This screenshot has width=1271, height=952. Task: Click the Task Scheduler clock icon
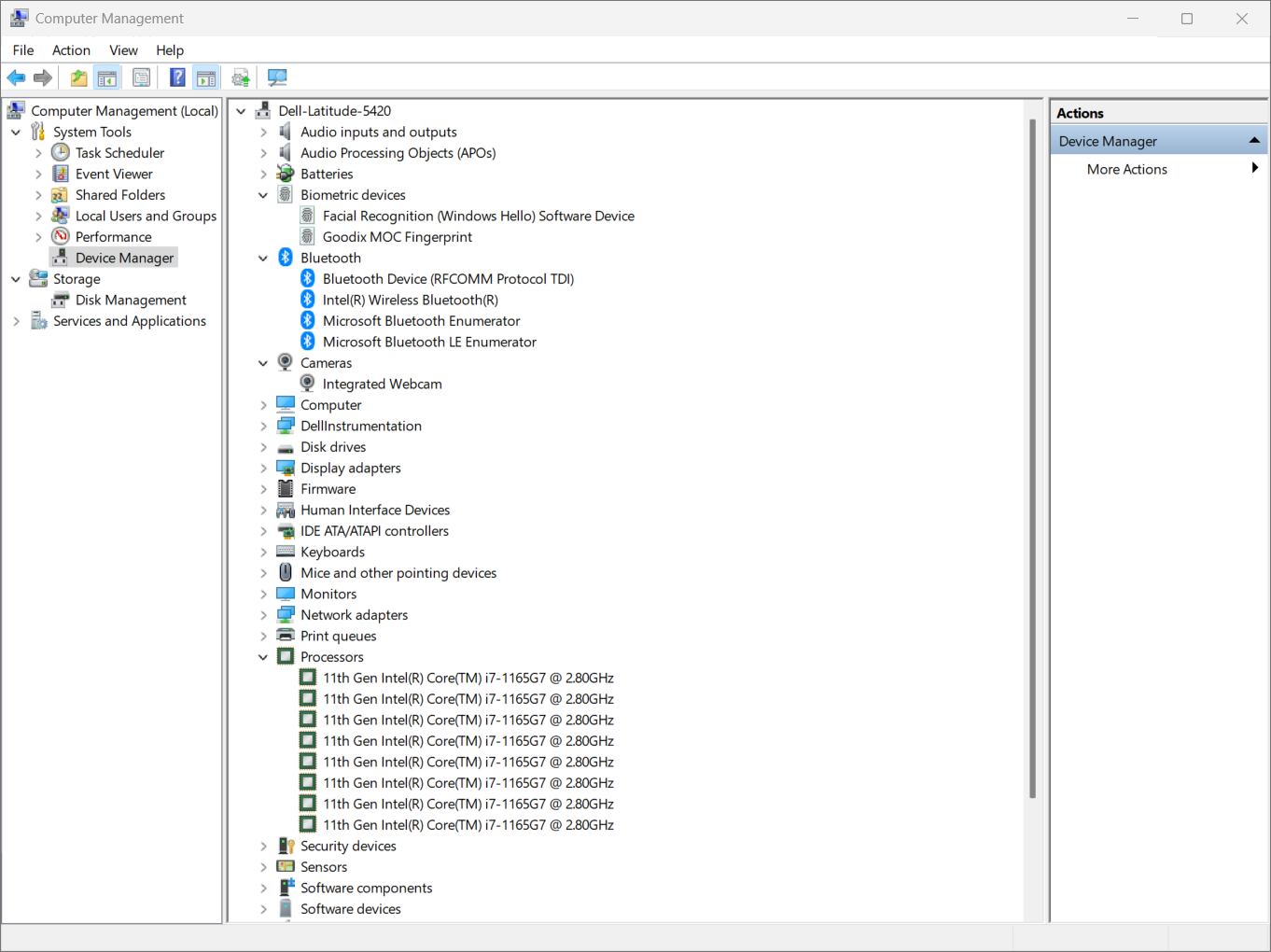(x=61, y=152)
